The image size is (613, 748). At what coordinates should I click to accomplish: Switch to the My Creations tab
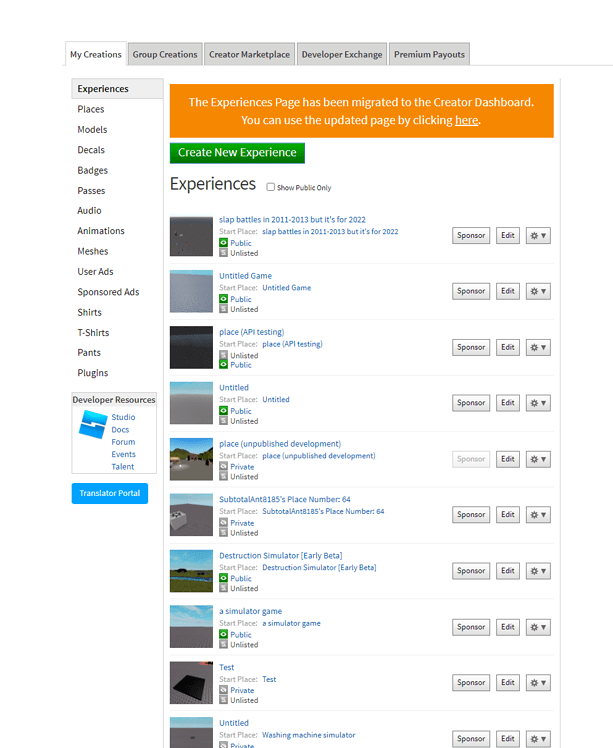pos(96,54)
